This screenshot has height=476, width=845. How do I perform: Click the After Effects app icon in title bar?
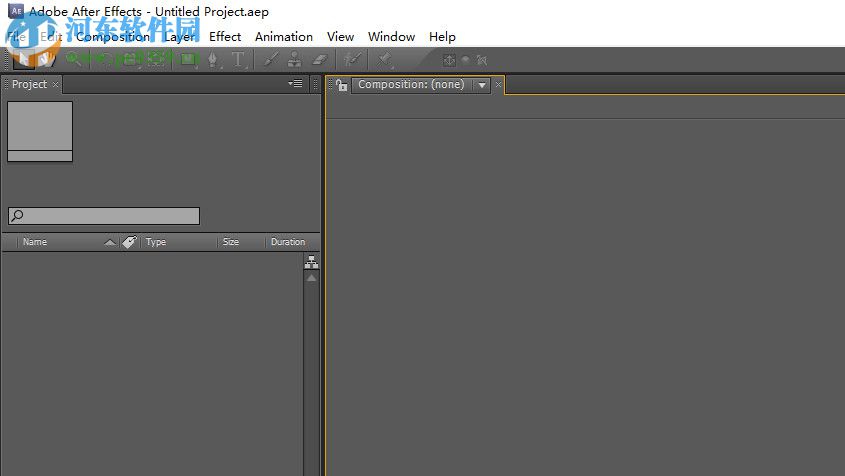(x=16, y=11)
